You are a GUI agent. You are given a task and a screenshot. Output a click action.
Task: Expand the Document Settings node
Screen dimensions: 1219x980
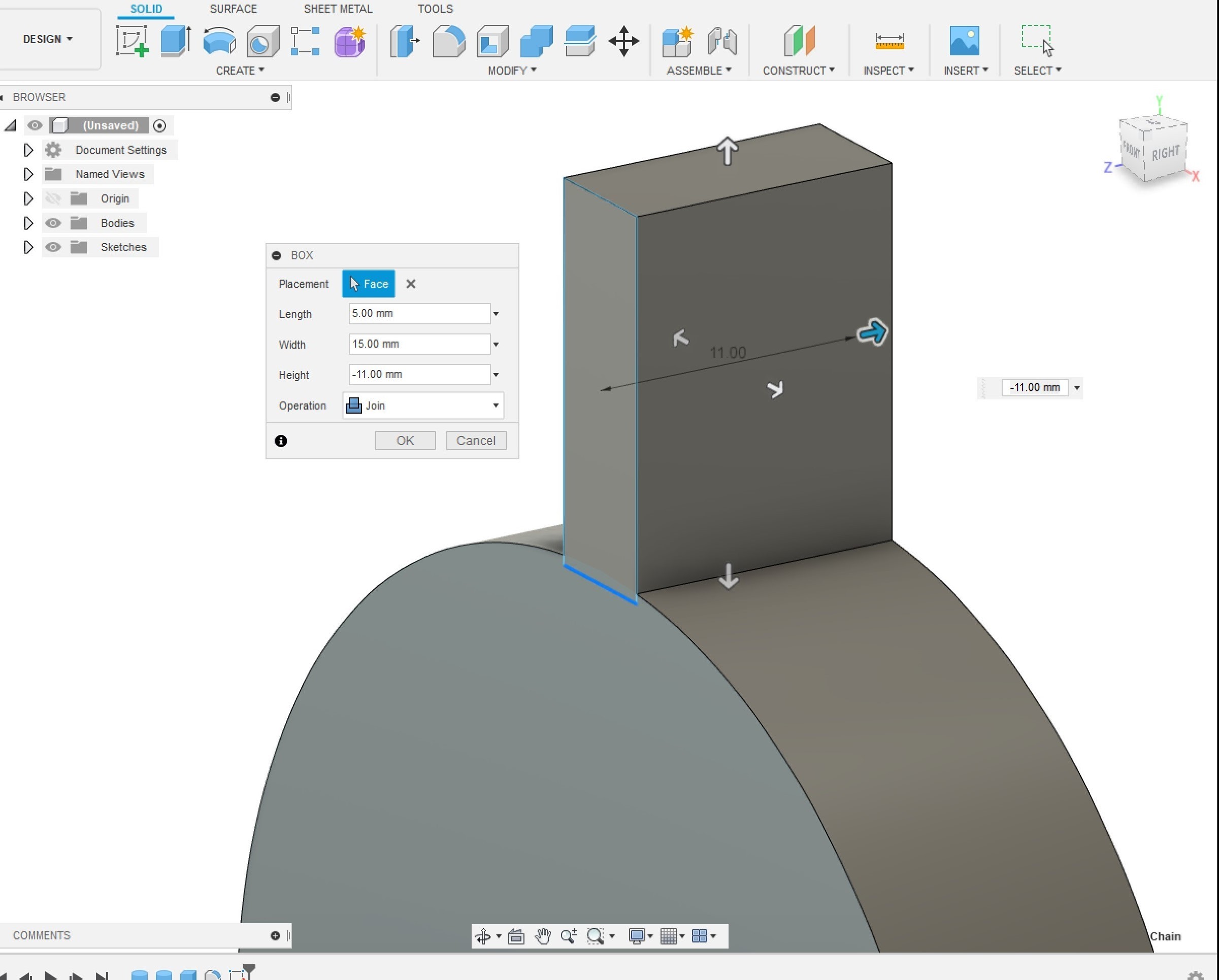pyautogui.click(x=28, y=150)
